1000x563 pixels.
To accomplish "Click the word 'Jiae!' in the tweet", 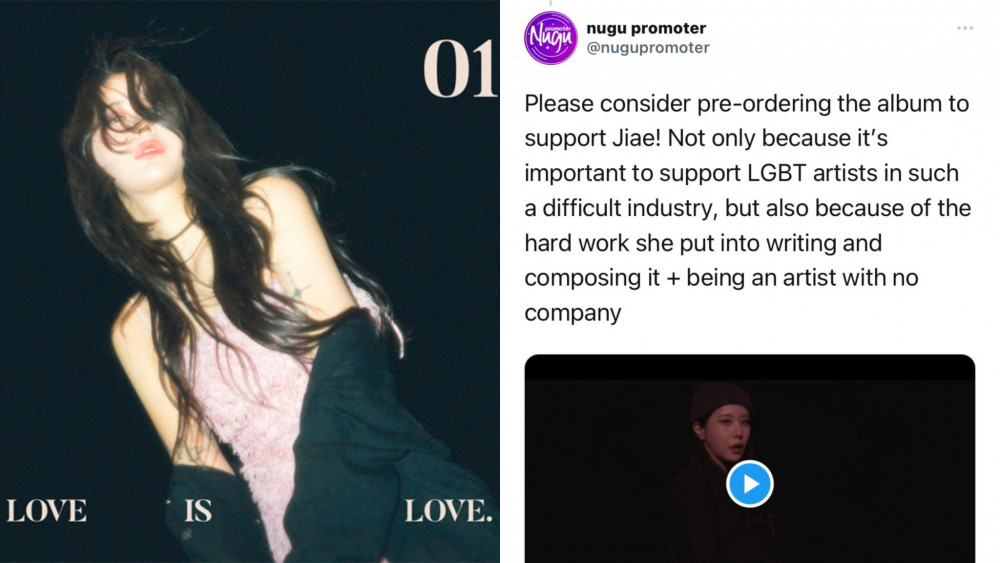I will (x=636, y=138).
